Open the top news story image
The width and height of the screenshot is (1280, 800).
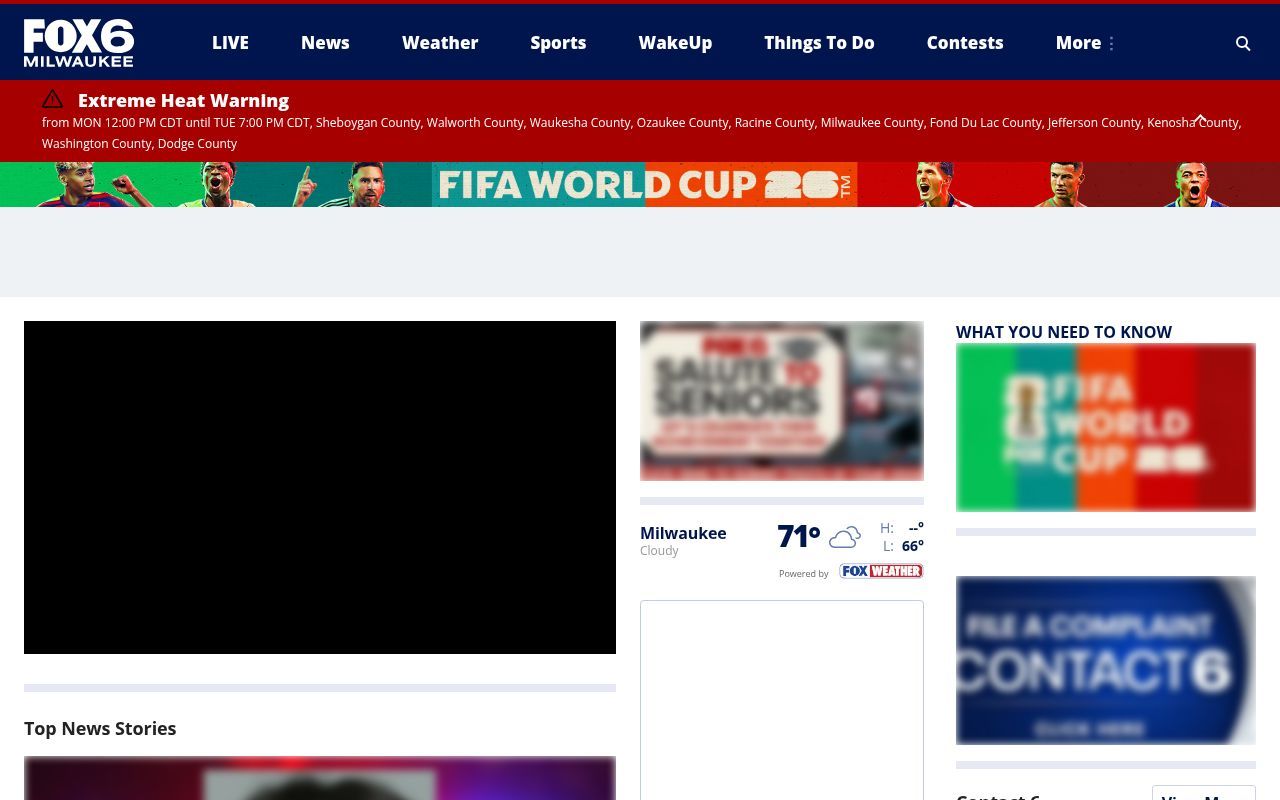click(320, 778)
